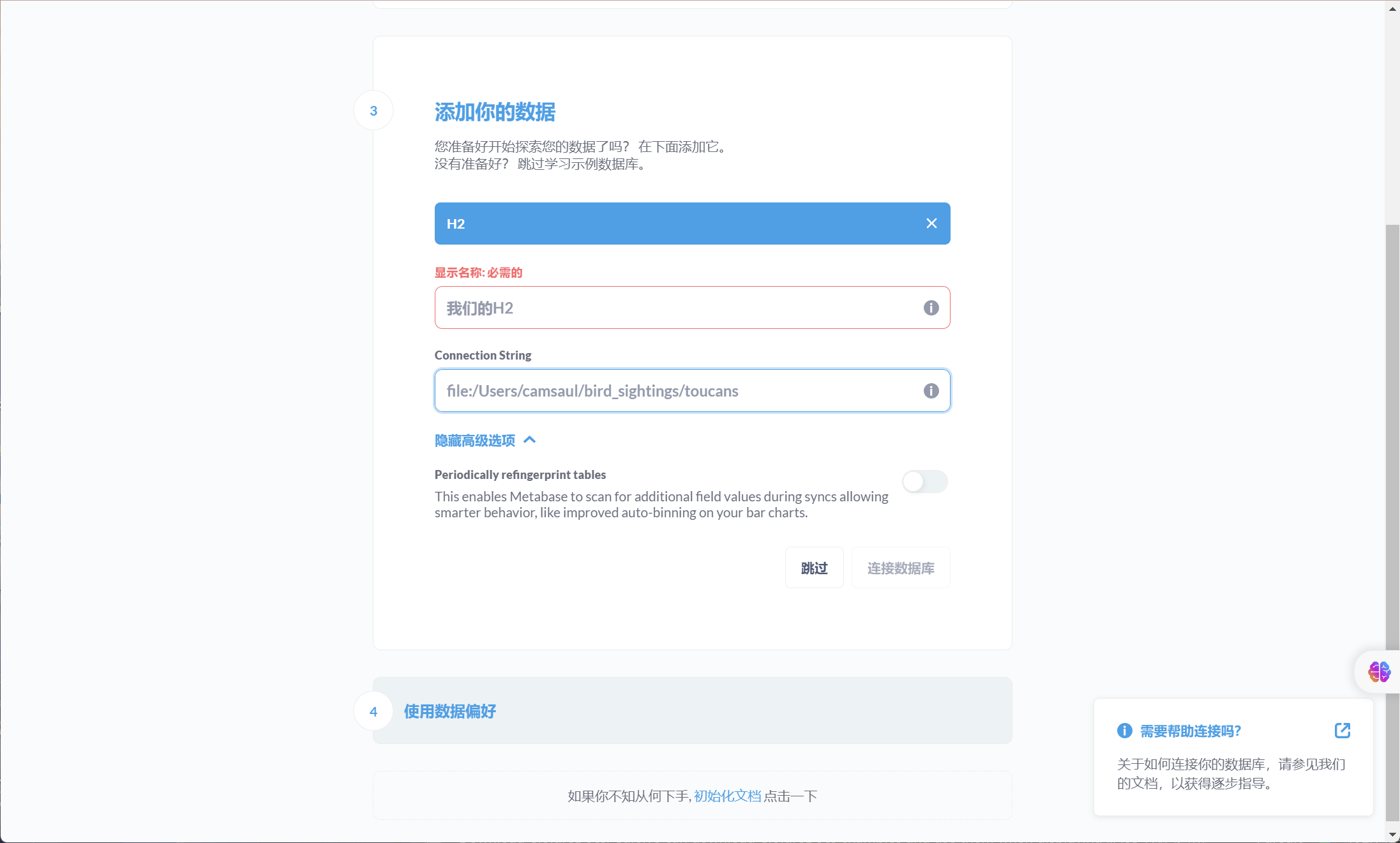This screenshot has width=1400, height=843.
Task: Open the 初始化文档 link
Action: 727,796
